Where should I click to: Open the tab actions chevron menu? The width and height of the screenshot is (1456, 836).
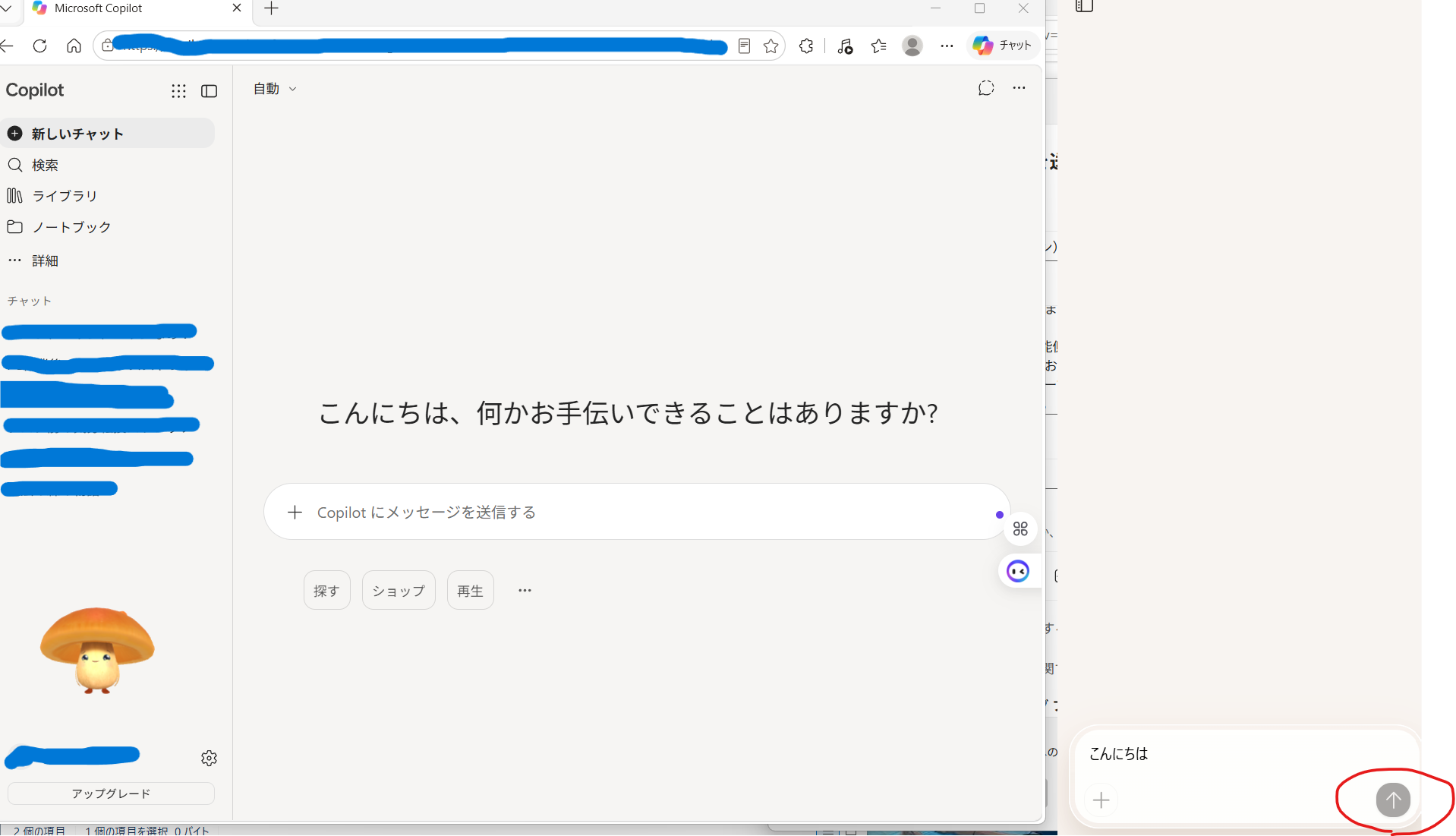(7, 8)
